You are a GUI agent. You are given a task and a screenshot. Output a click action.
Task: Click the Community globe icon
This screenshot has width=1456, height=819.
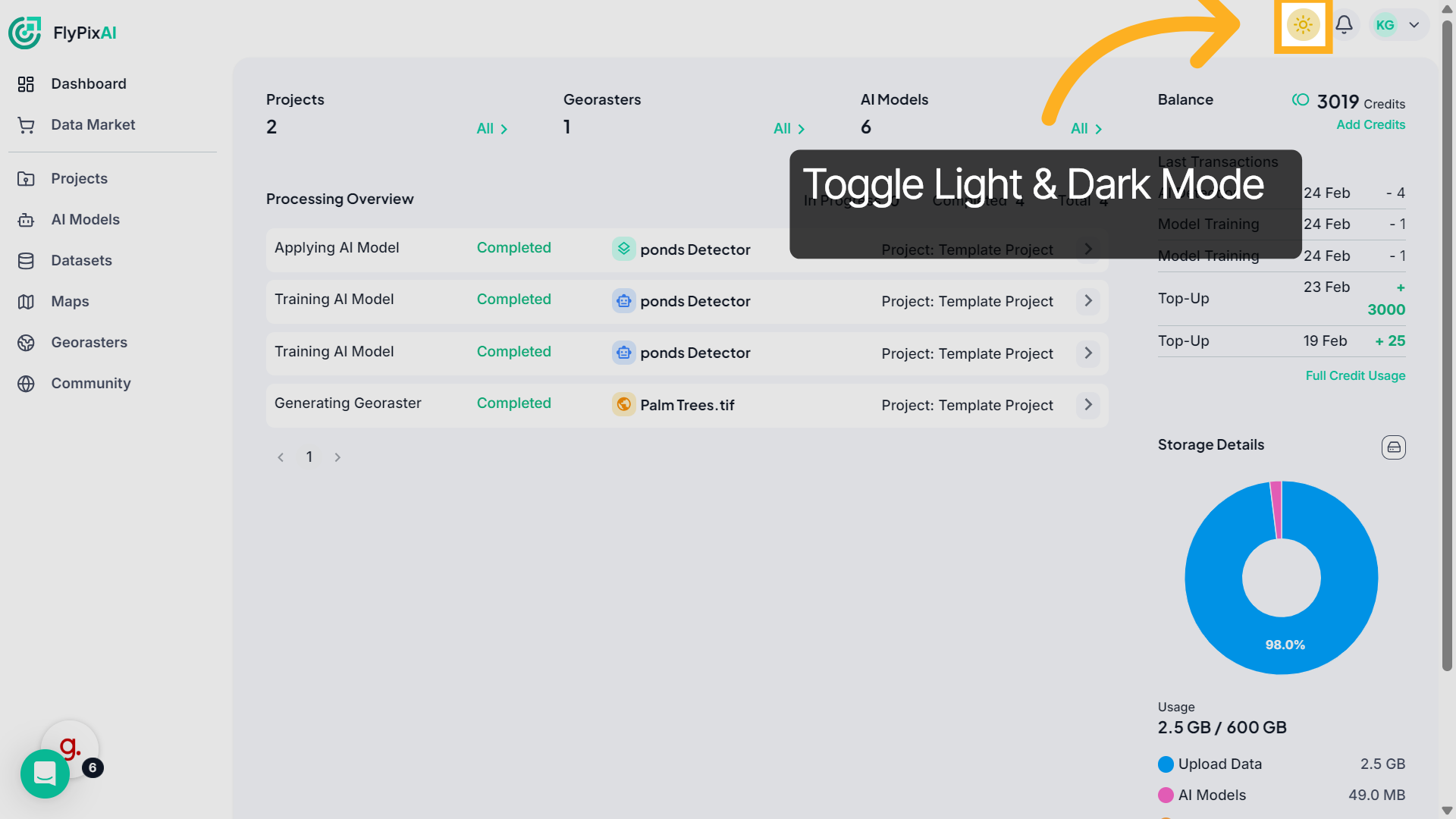[26, 384]
